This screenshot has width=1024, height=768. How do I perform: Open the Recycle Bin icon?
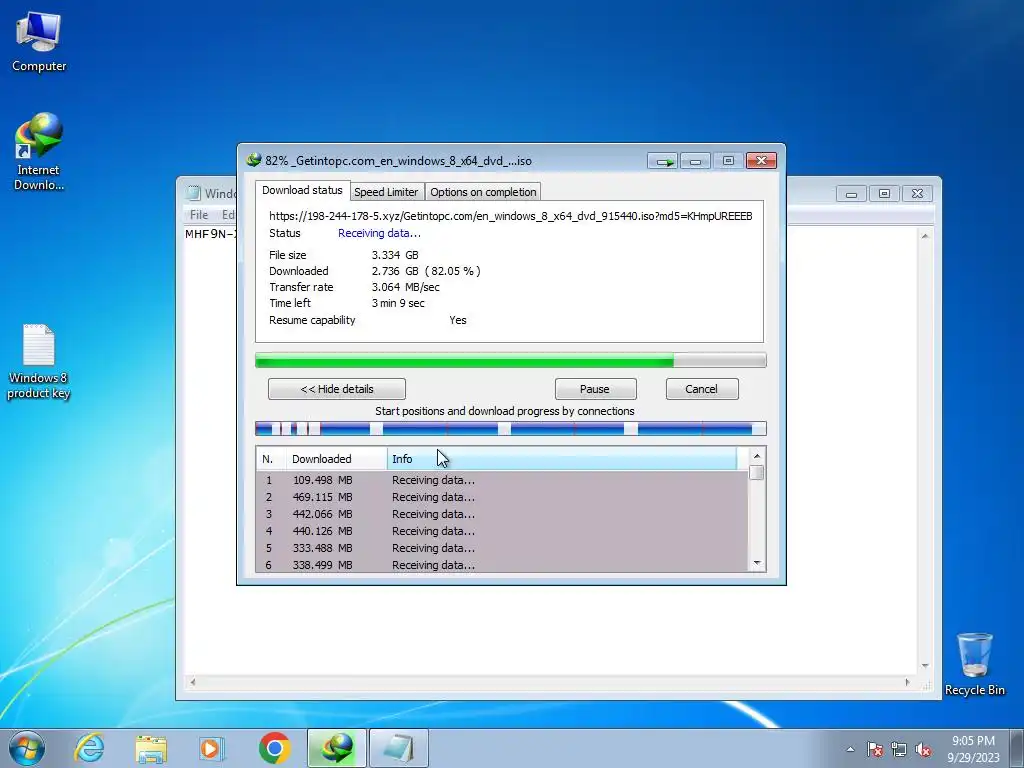coord(974,664)
